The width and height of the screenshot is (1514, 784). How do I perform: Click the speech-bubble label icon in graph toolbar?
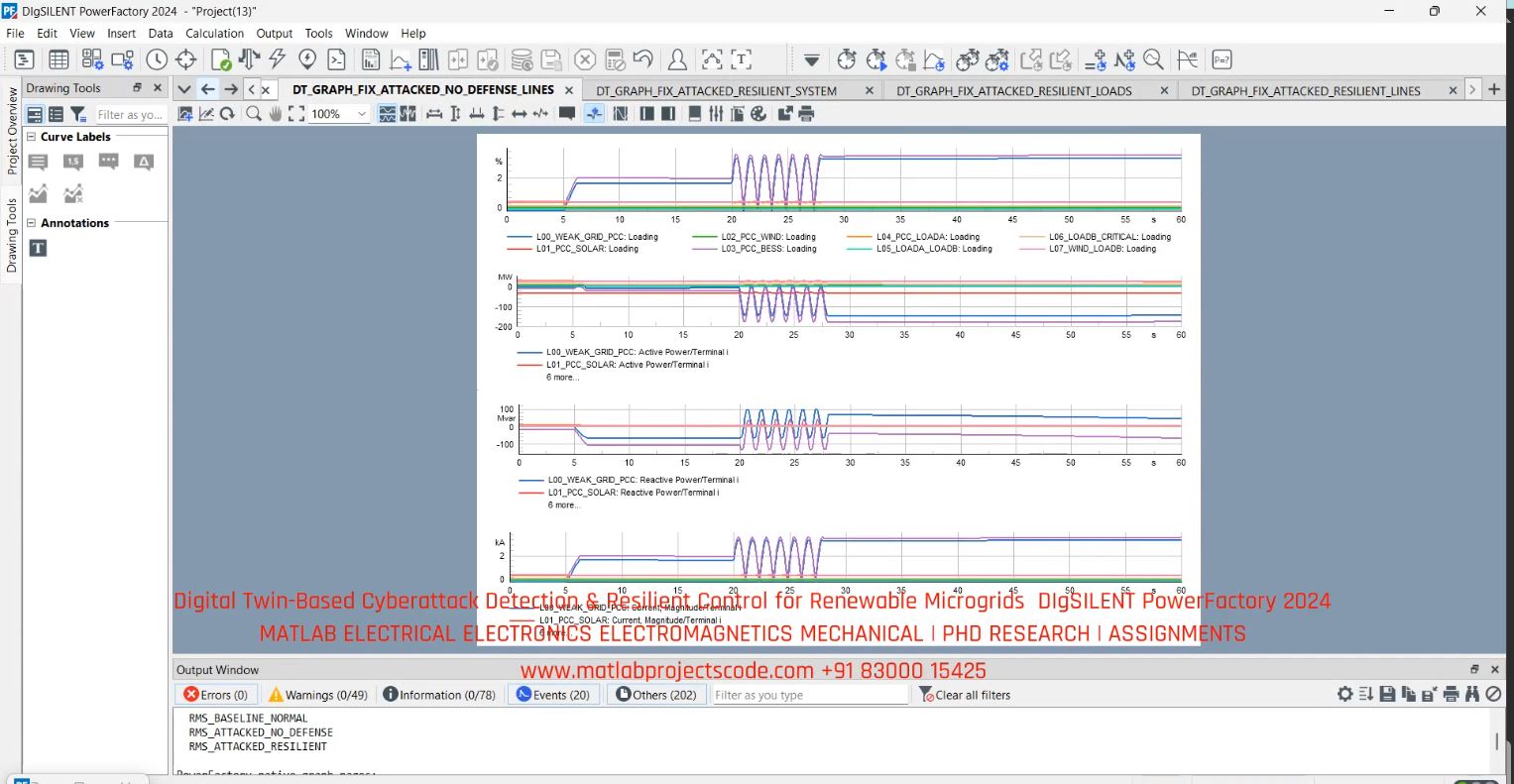tap(567, 114)
